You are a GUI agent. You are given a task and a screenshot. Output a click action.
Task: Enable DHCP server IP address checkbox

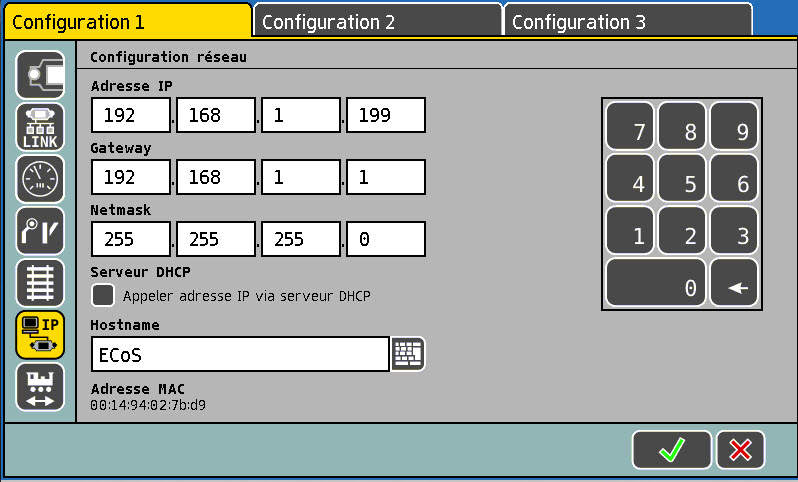click(103, 296)
